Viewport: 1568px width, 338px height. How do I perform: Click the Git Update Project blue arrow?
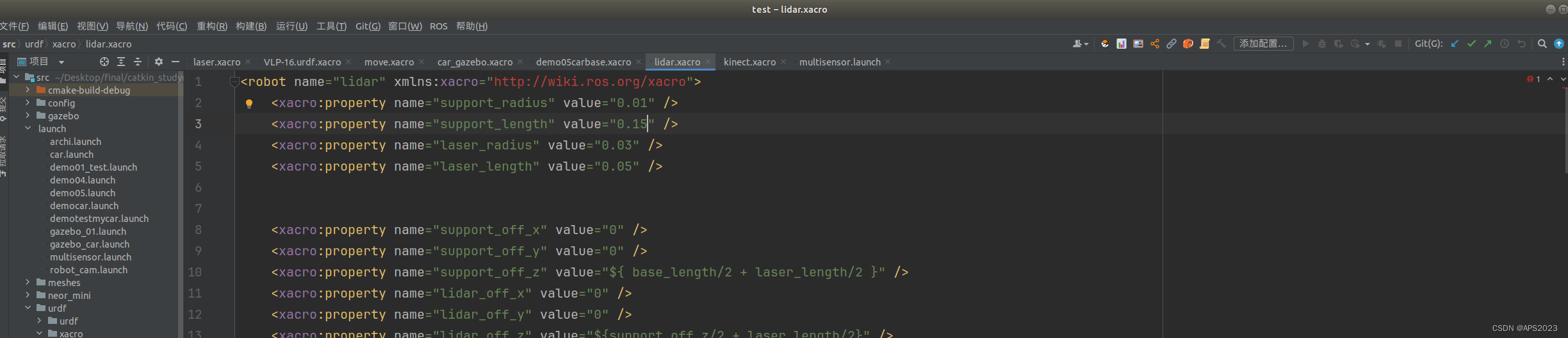point(1455,44)
